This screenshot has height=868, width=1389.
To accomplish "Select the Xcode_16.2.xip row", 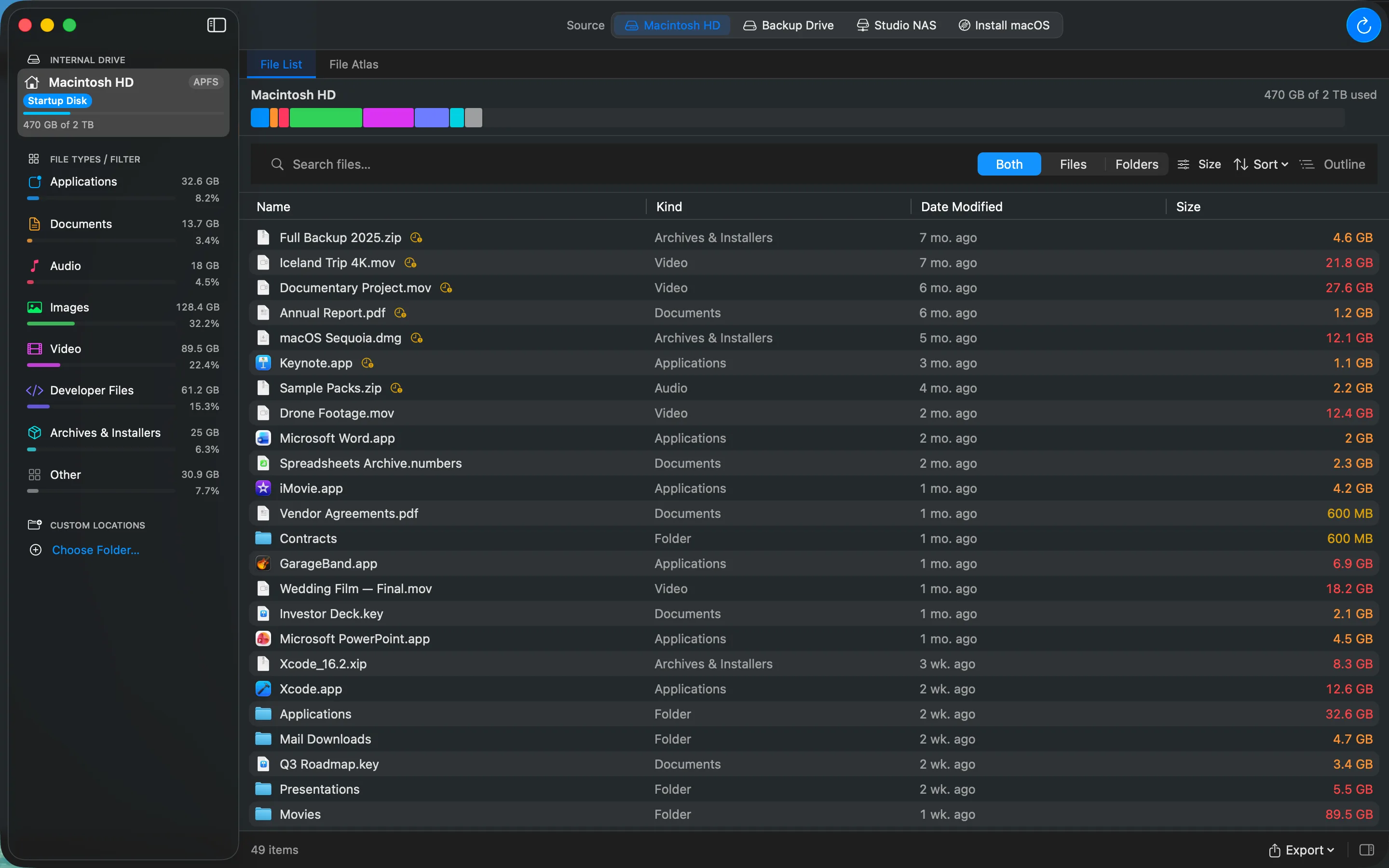I will click(x=814, y=664).
